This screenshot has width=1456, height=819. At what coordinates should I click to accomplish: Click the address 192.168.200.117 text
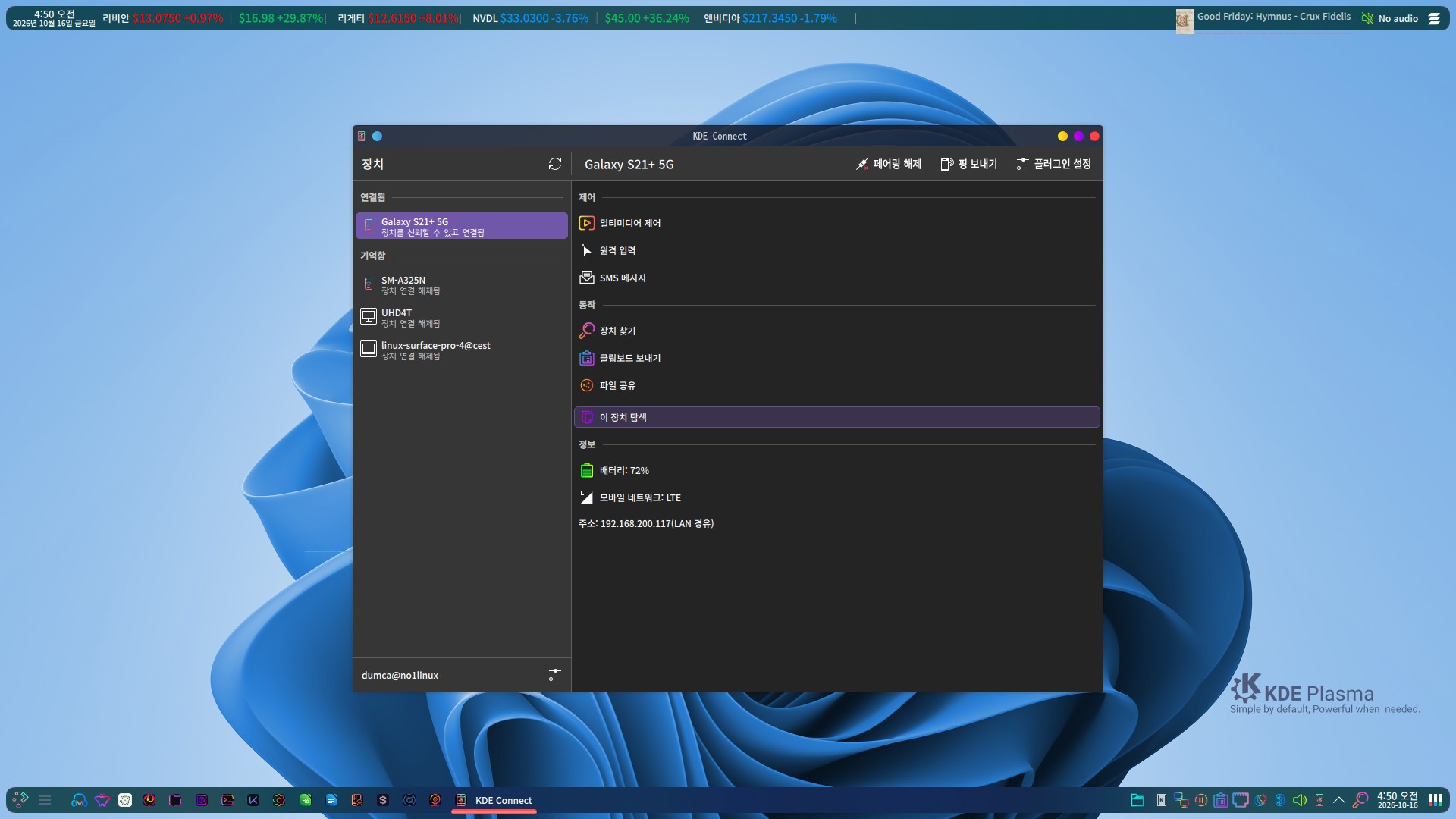pyautogui.click(x=646, y=523)
